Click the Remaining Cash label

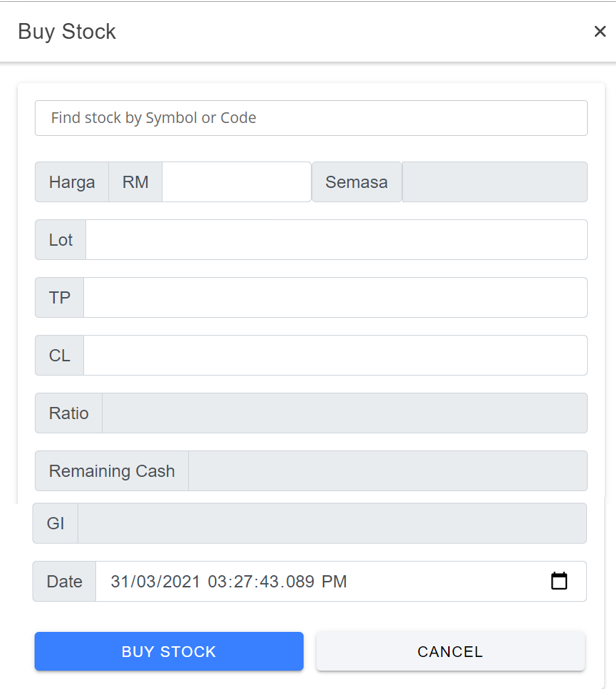click(112, 471)
